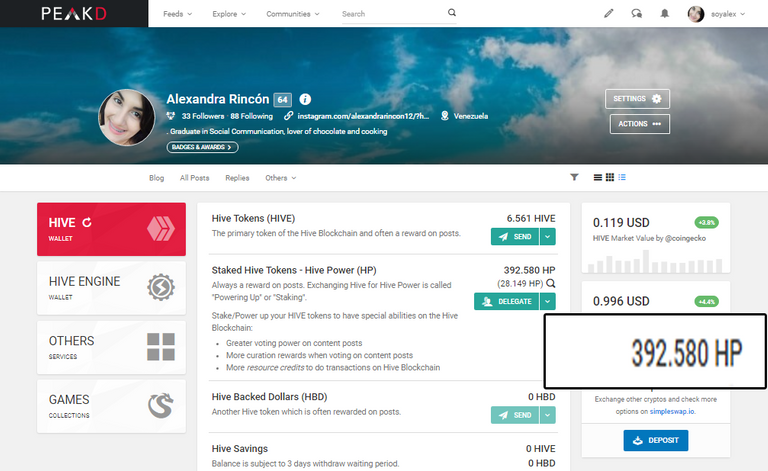Click the 6.561 HIVE balance
The width and height of the screenshot is (768, 471).
tap(531, 218)
